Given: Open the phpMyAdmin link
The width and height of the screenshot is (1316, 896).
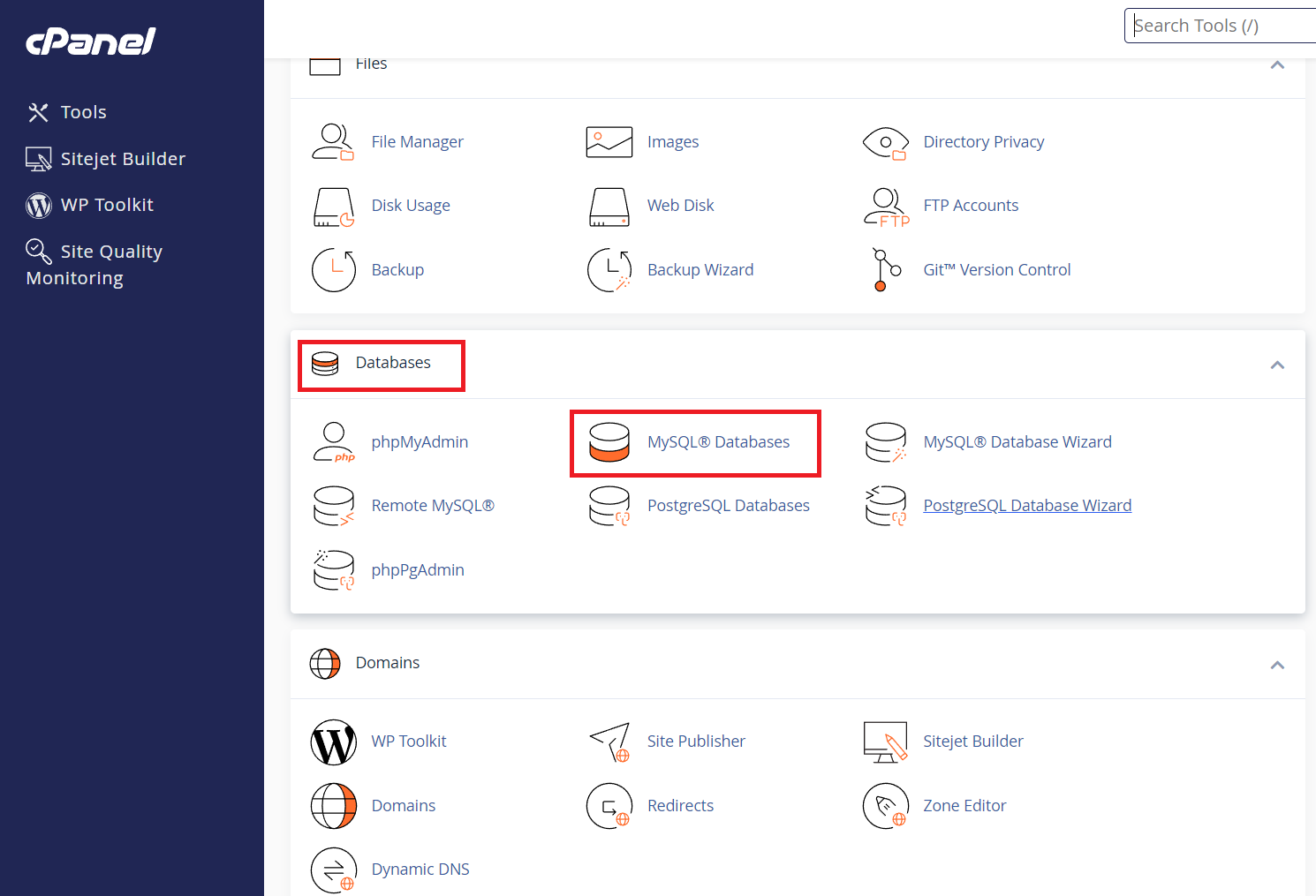Looking at the screenshot, I should (420, 442).
